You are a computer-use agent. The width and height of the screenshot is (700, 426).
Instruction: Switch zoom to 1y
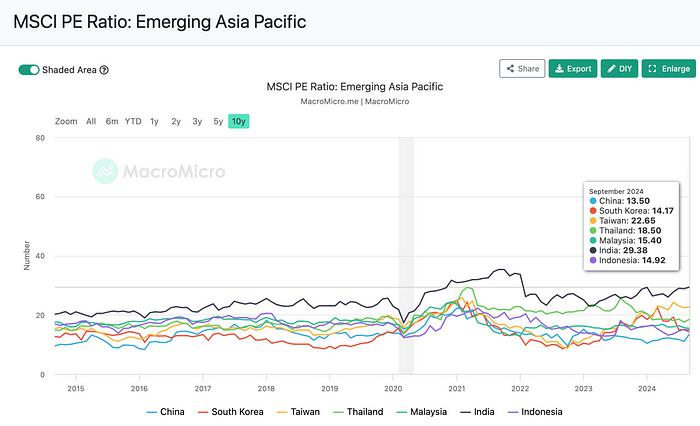tap(154, 121)
